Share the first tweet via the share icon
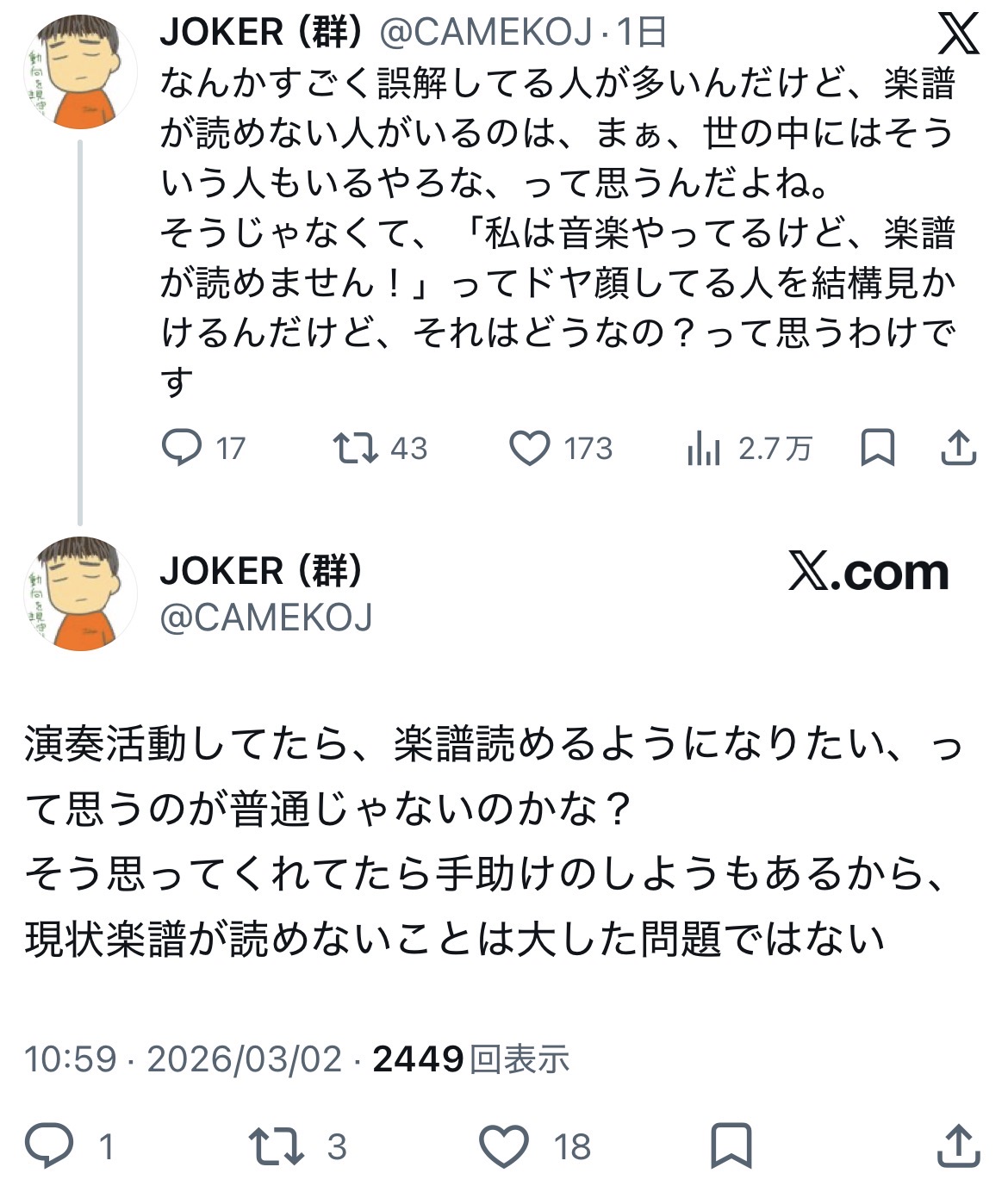Screen dimensions: 1008x1198 click(958, 448)
